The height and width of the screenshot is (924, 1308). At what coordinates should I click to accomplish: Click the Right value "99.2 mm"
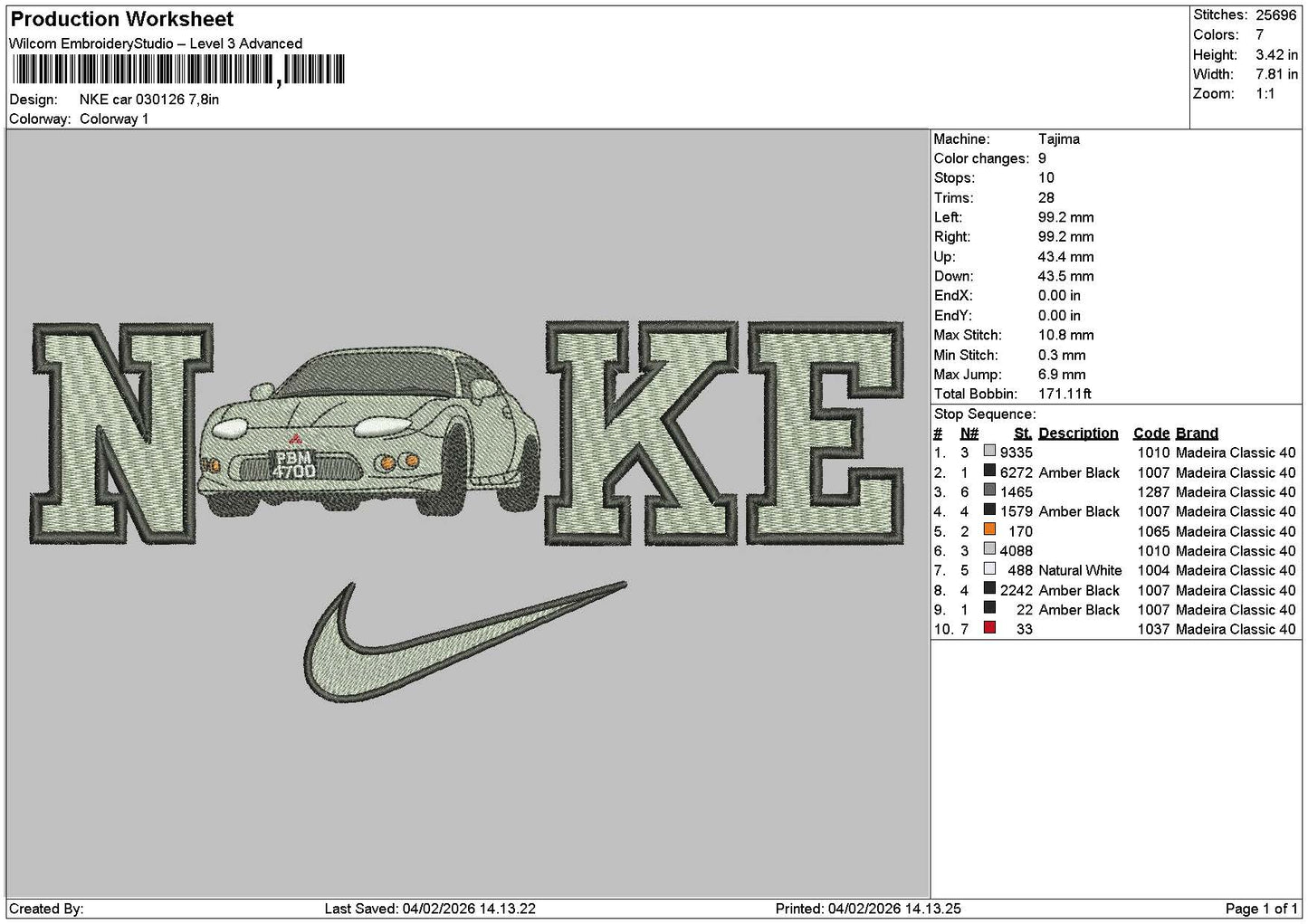click(1066, 237)
